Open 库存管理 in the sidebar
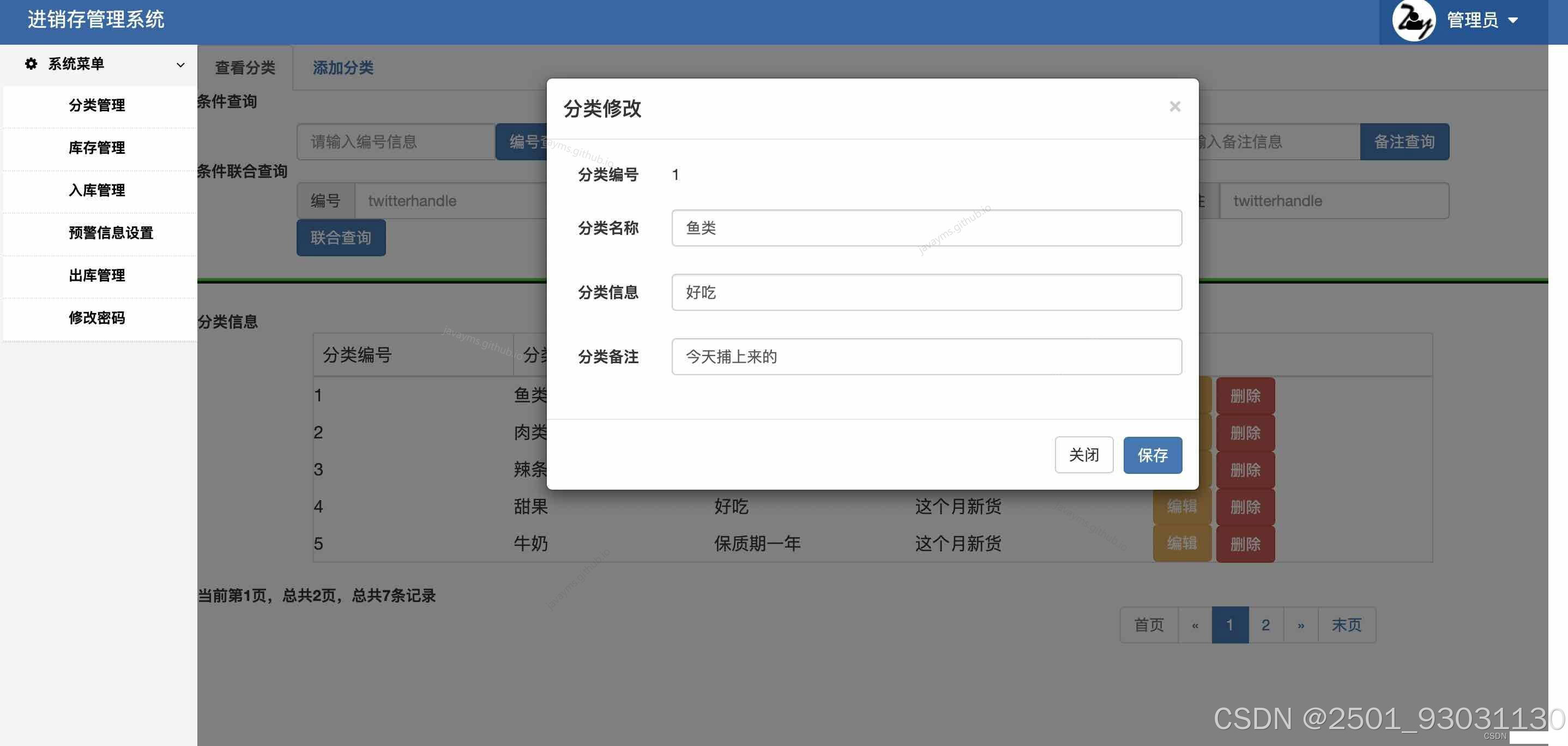1568x746 pixels. click(97, 148)
